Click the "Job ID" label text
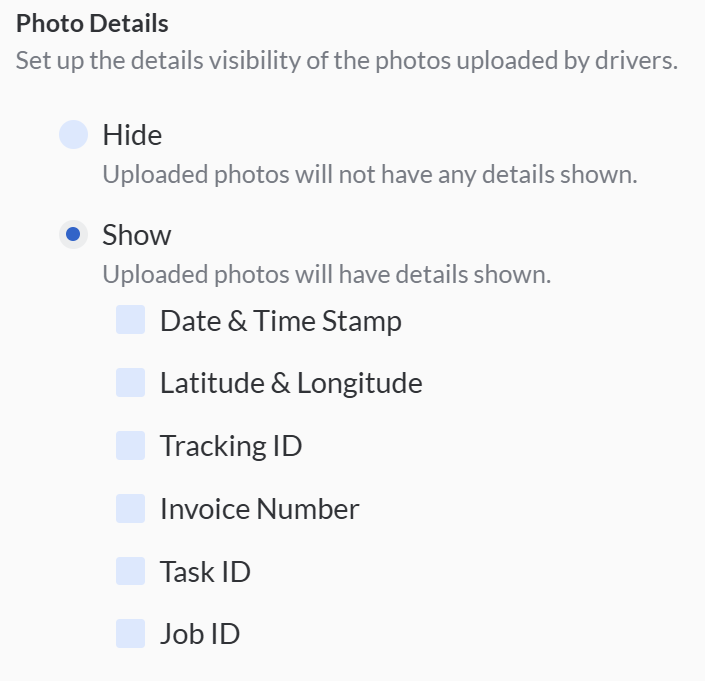705x681 pixels. [200, 634]
